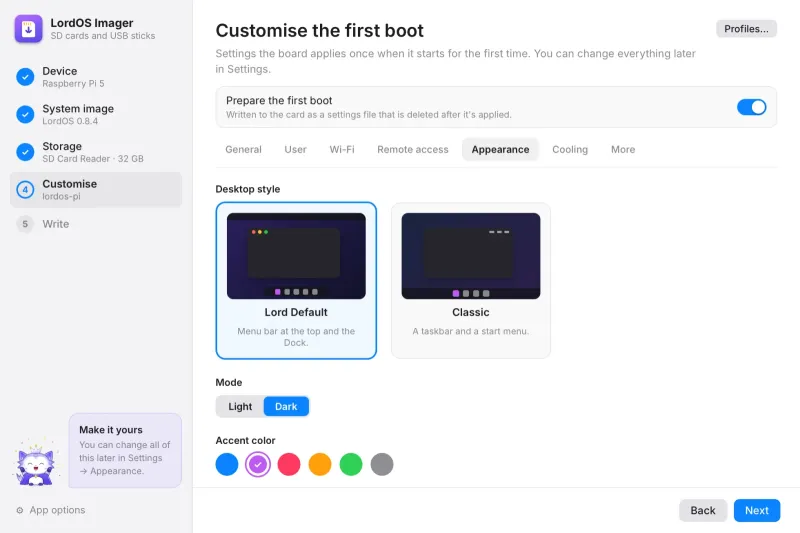
Task: Choose the gray accent color
Action: click(x=382, y=465)
